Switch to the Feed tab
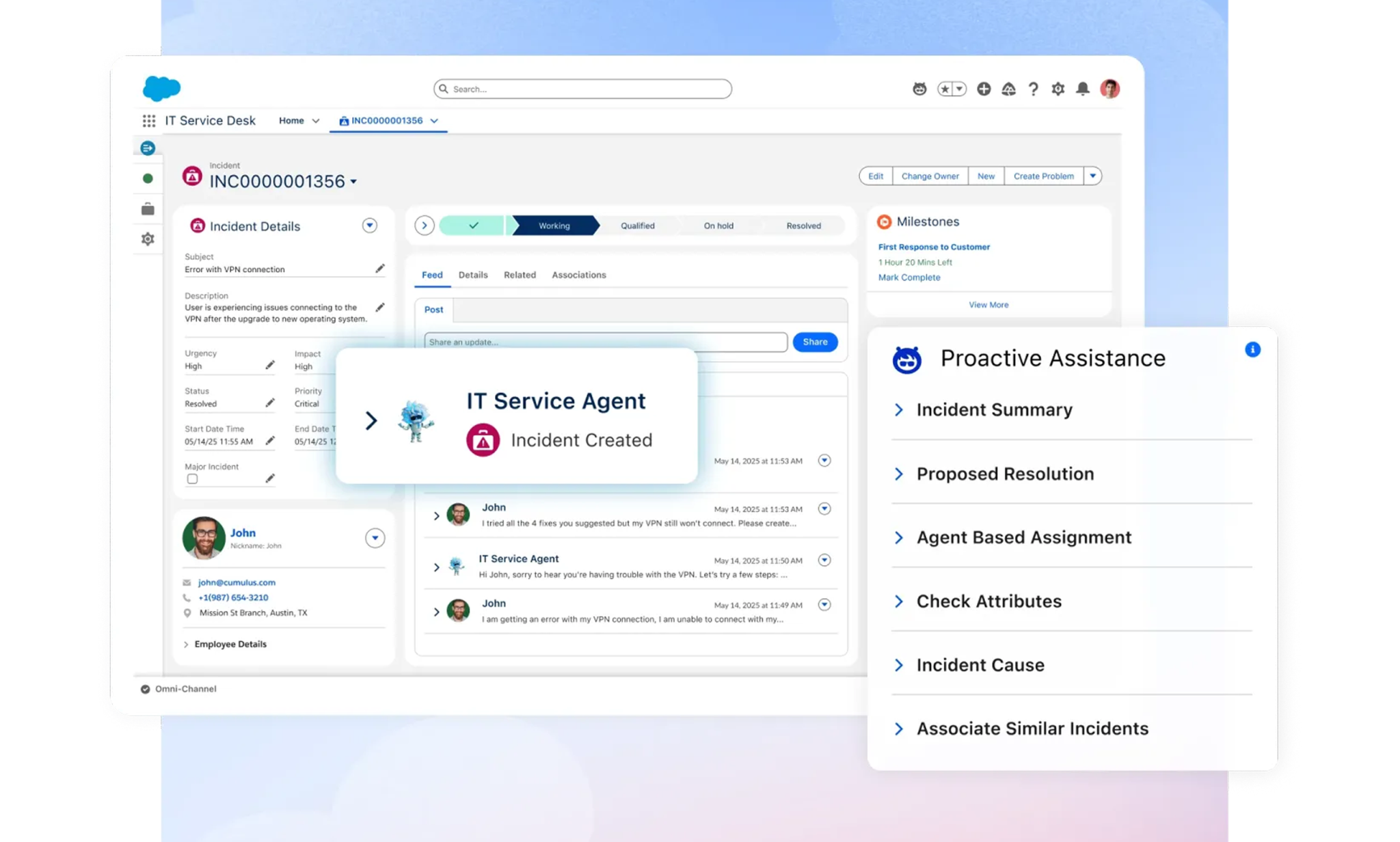The width and height of the screenshot is (1400, 842). 432,275
